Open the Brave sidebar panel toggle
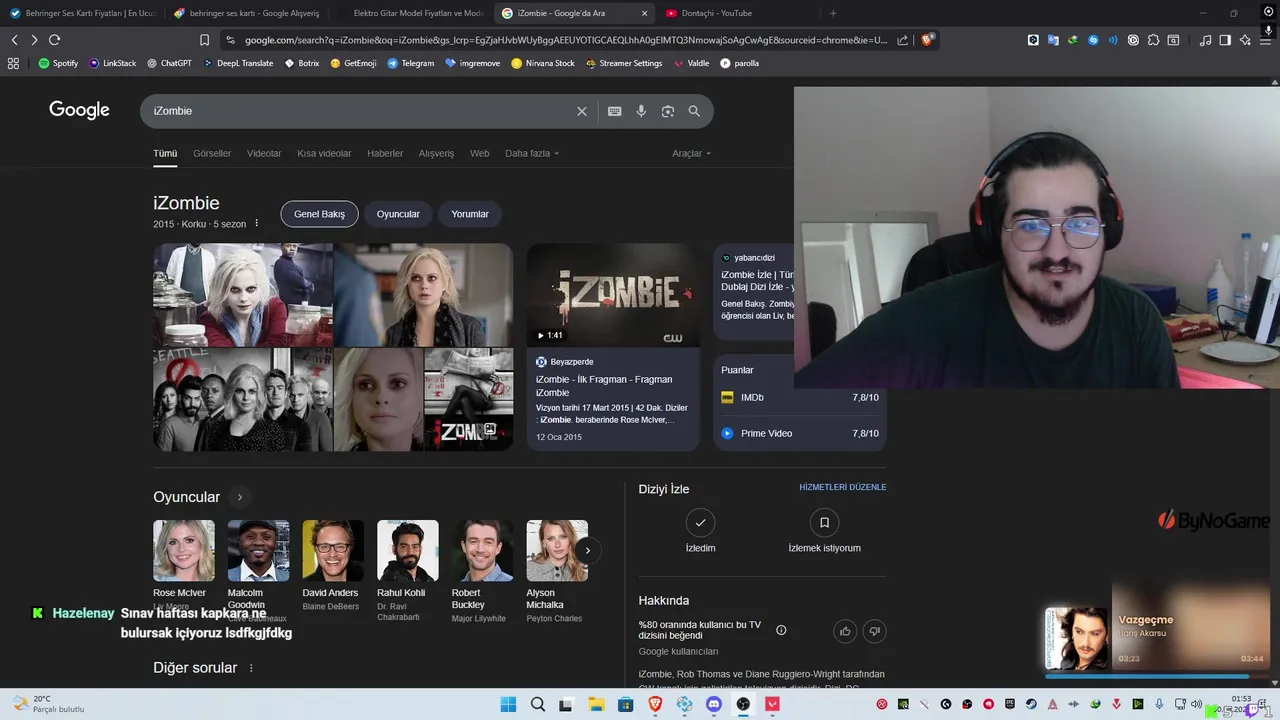1280x720 pixels. [x=1225, y=40]
